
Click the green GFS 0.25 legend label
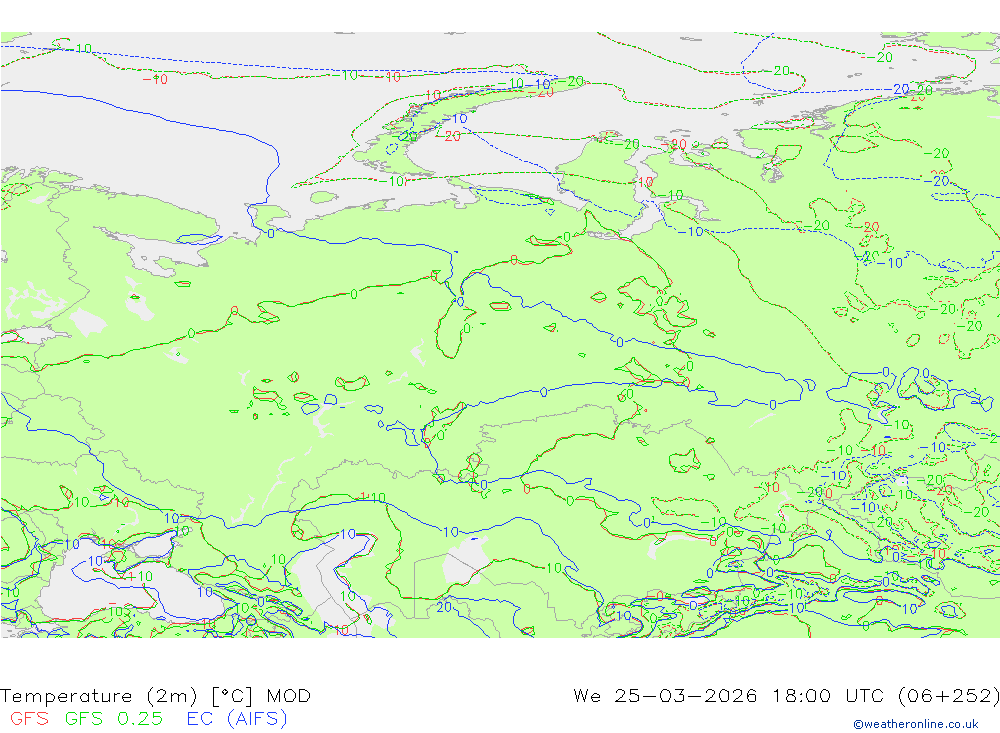[114, 718]
